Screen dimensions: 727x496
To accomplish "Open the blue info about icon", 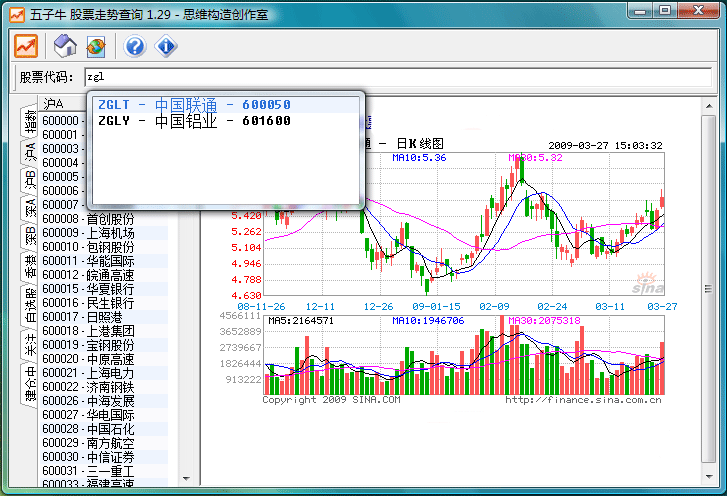I will pyautogui.click(x=166, y=46).
